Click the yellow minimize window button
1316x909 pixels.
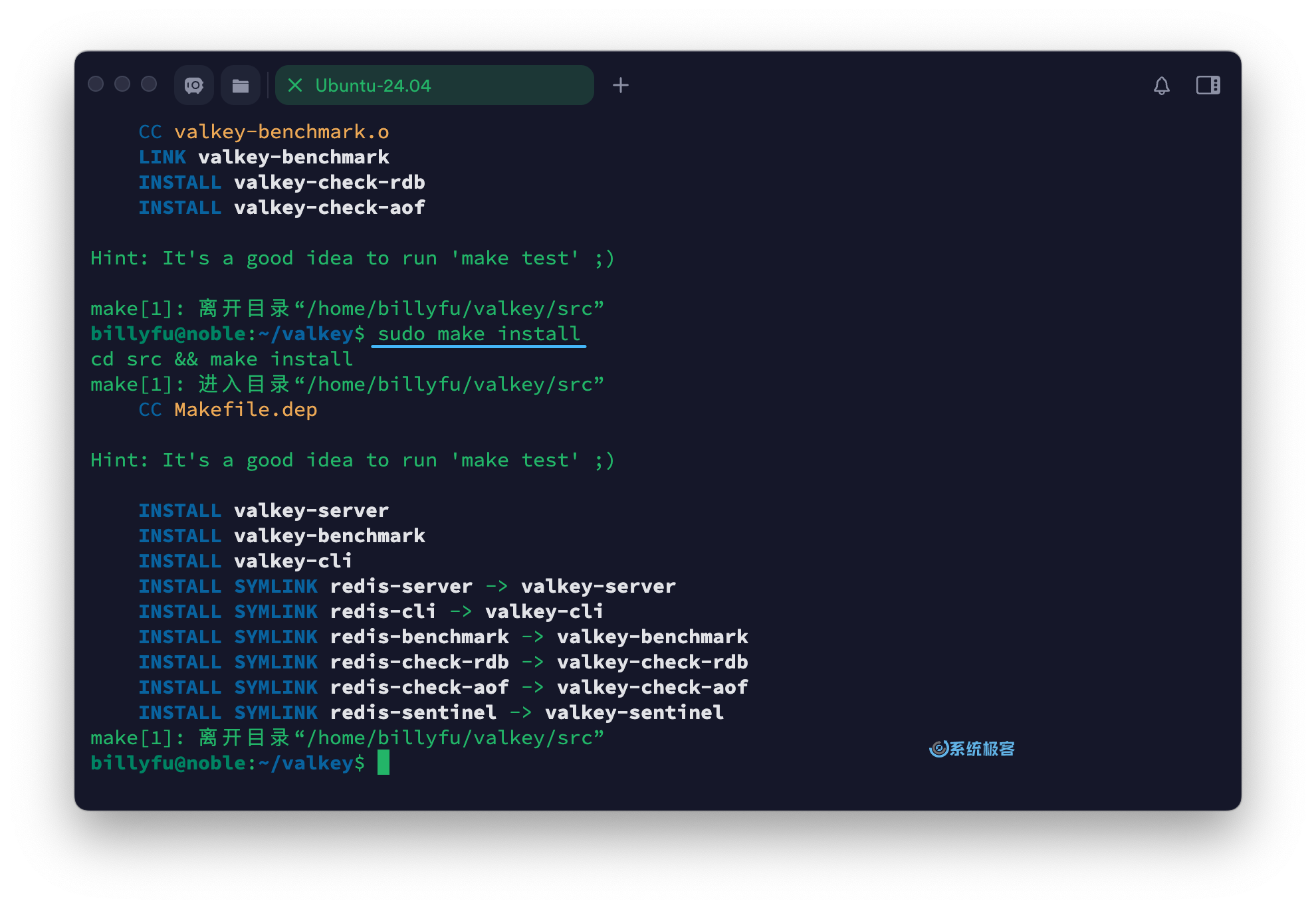122,84
